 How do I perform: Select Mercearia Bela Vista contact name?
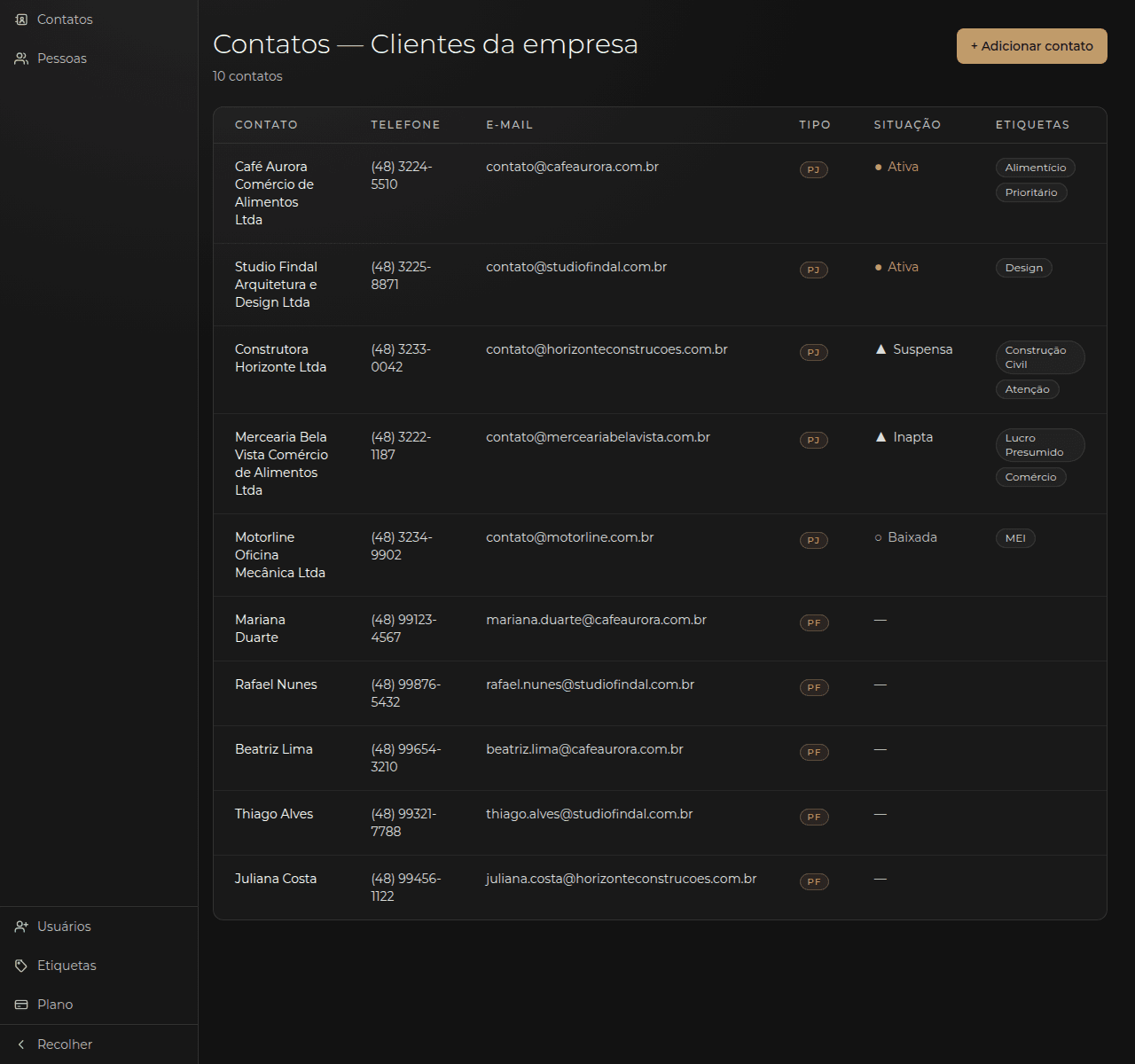281,464
